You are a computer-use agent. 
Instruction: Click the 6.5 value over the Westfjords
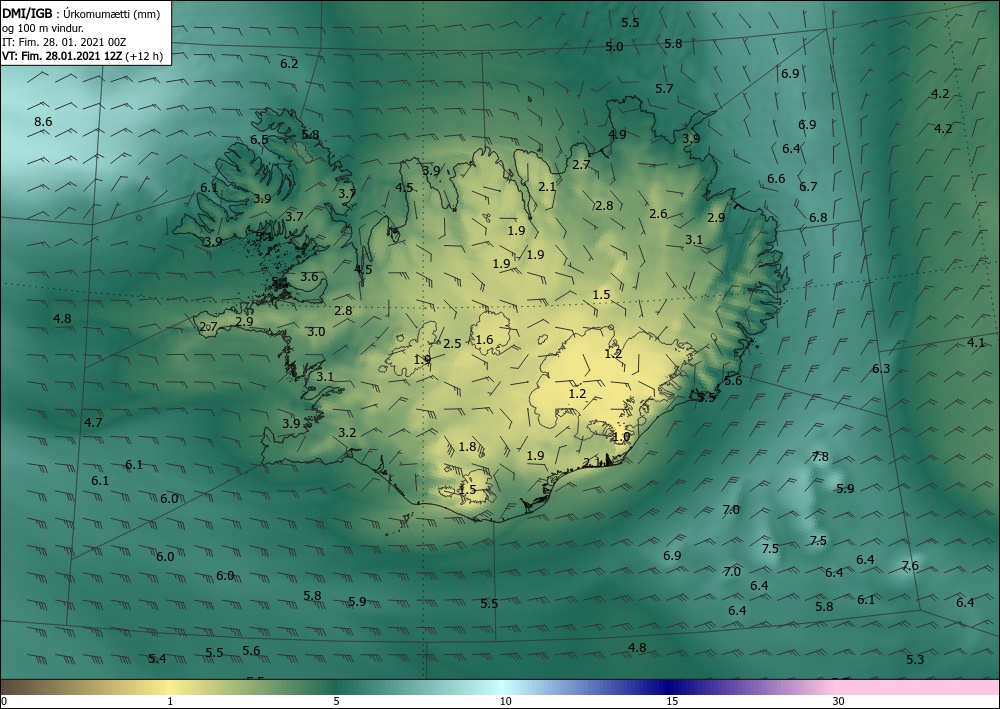[x=259, y=140]
